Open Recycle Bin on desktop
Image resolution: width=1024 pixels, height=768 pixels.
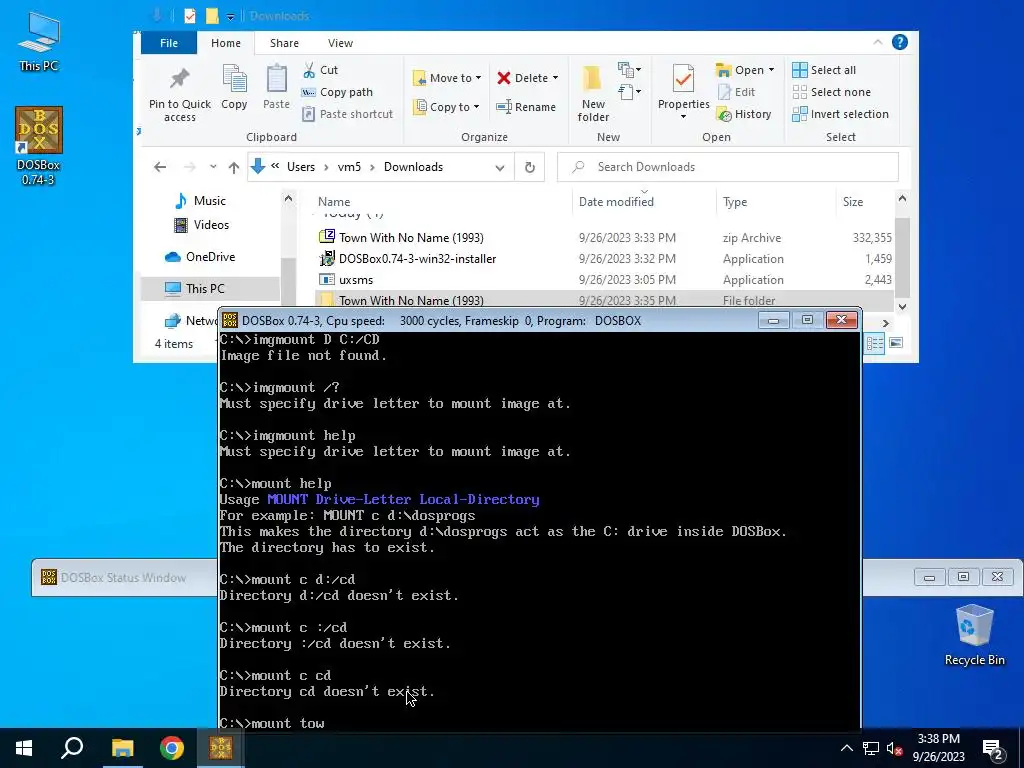coord(974,635)
